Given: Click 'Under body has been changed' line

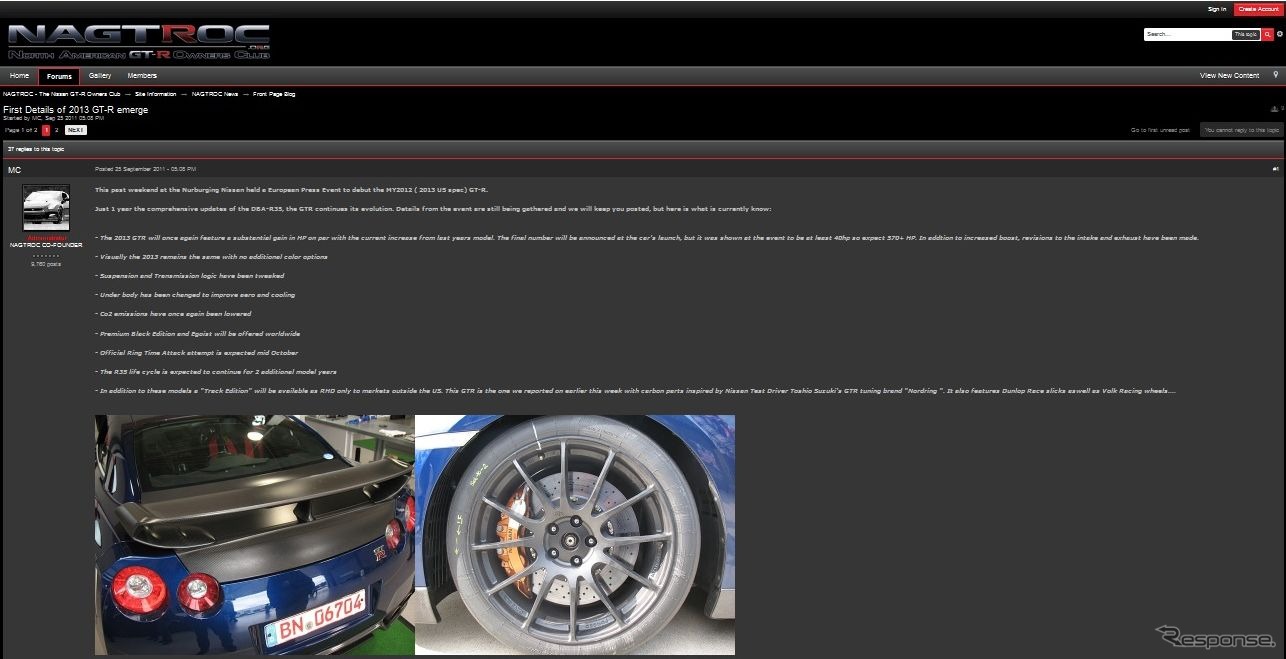Looking at the screenshot, I should click(195, 295).
